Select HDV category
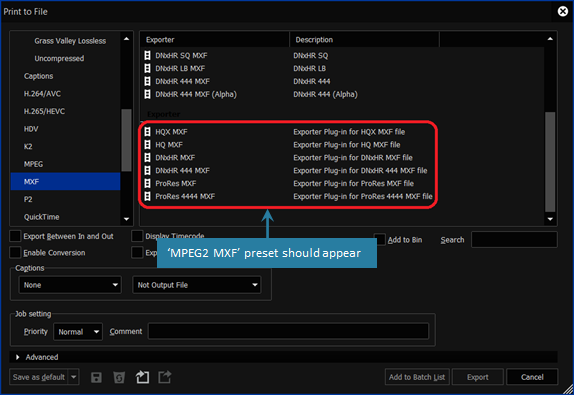This screenshot has height=395, width=574. (x=31, y=129)
